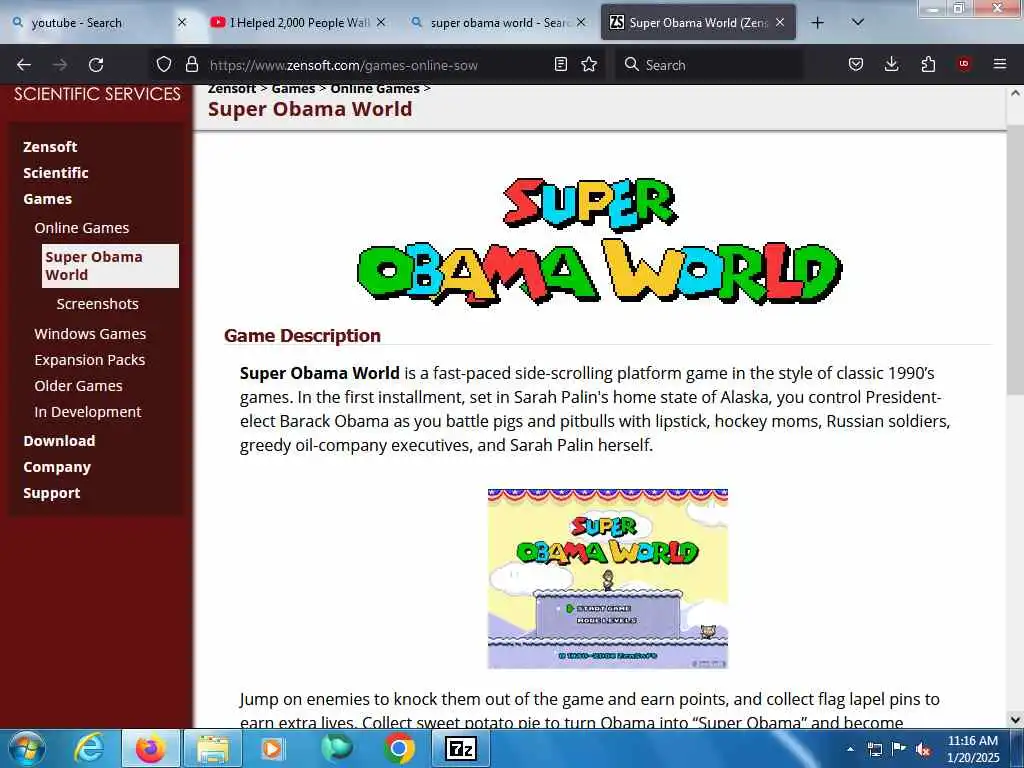Close the youtube - Search tab
The image size is (1024, 768).
pyautogui.click(x=182, y=23)
